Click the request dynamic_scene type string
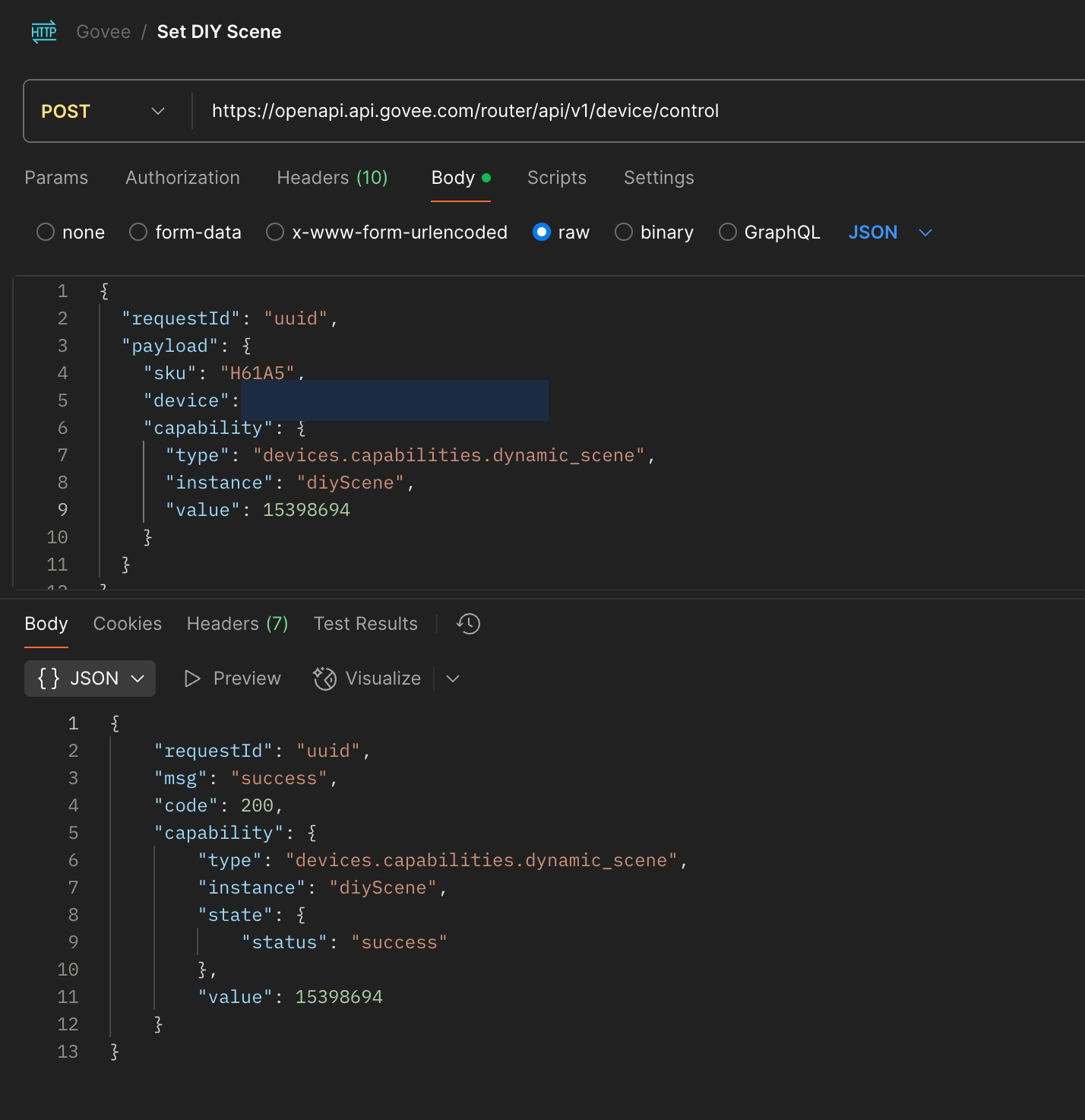The height and width of the screenshot is (1120, 1085). 449,455
